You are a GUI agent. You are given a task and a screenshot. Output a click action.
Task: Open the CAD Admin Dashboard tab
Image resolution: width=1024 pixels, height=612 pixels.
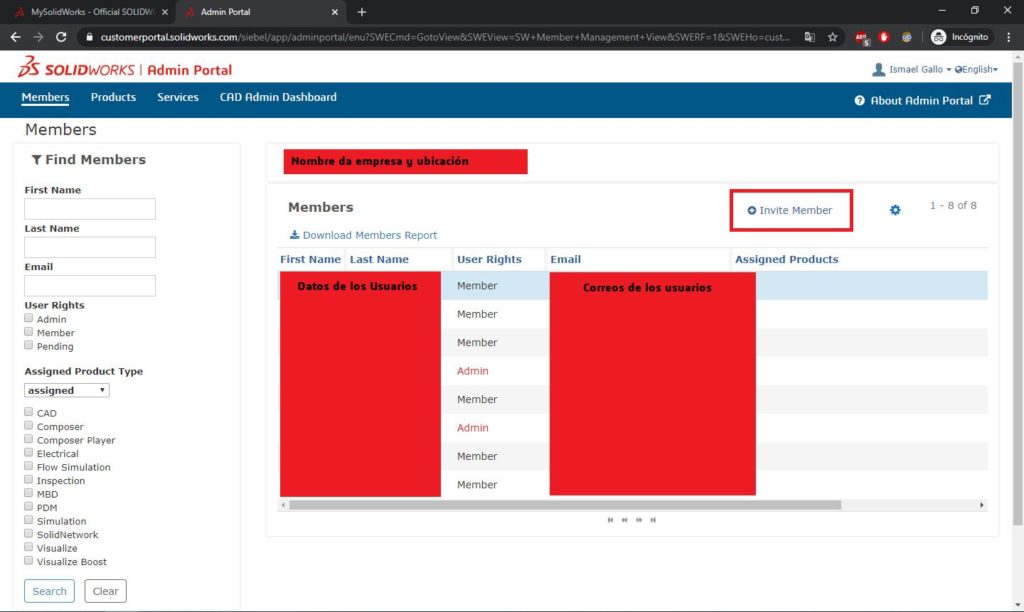(278, 97)
